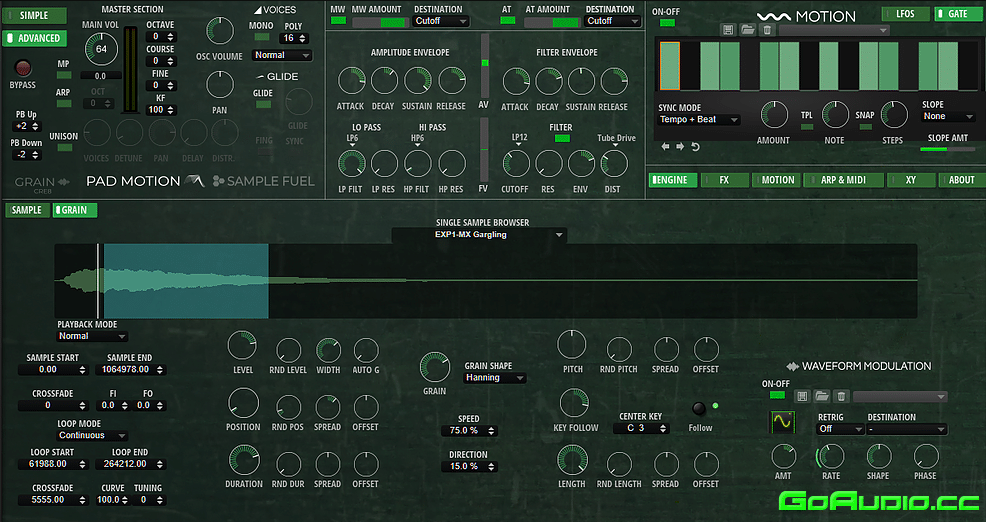Image resolution: width=986 pixels, height=522 pixels.
Task: Click the red Bypass button
Action: [x=23, y=68]
